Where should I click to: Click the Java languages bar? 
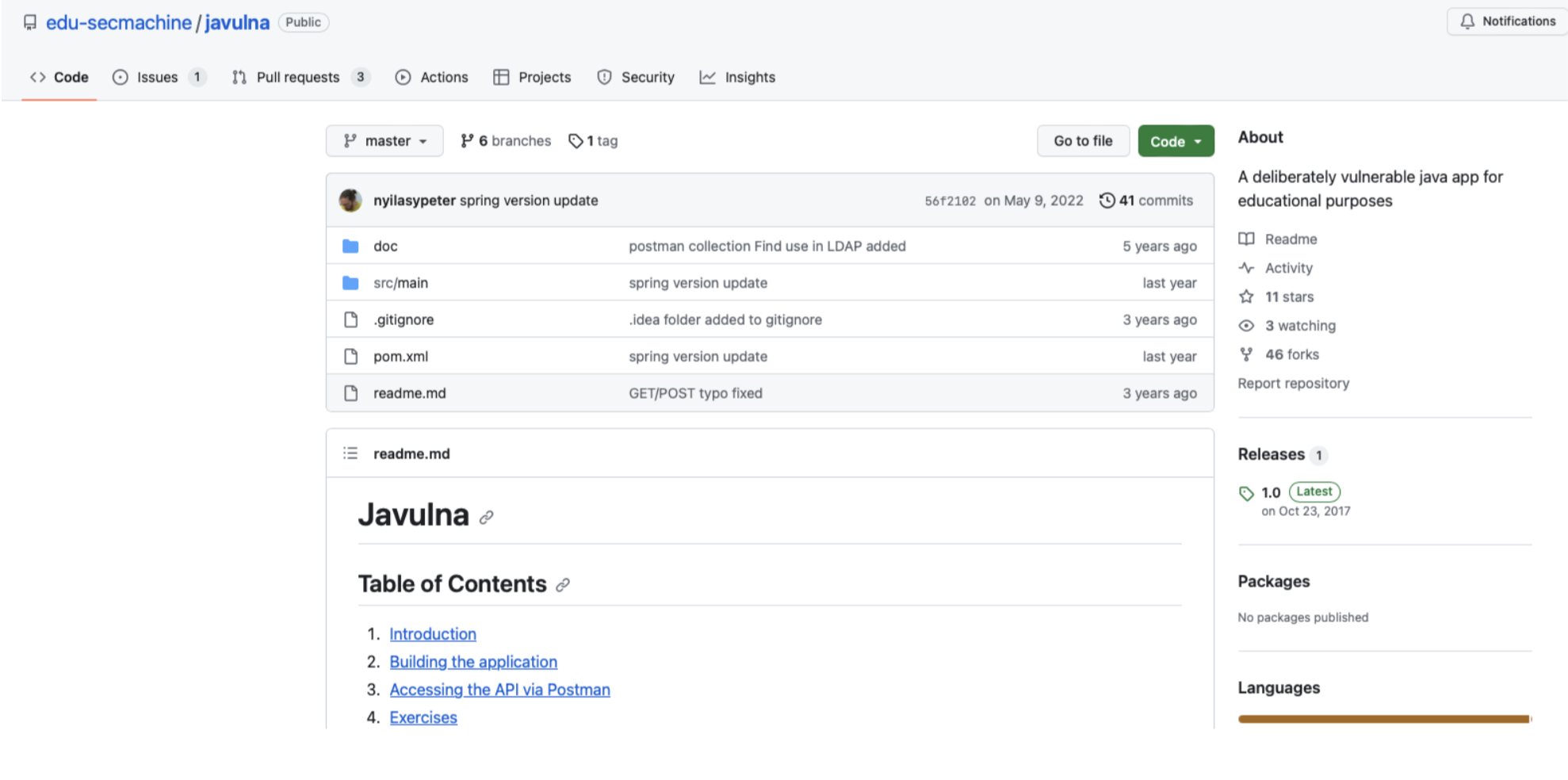[x=1384, y=719]
